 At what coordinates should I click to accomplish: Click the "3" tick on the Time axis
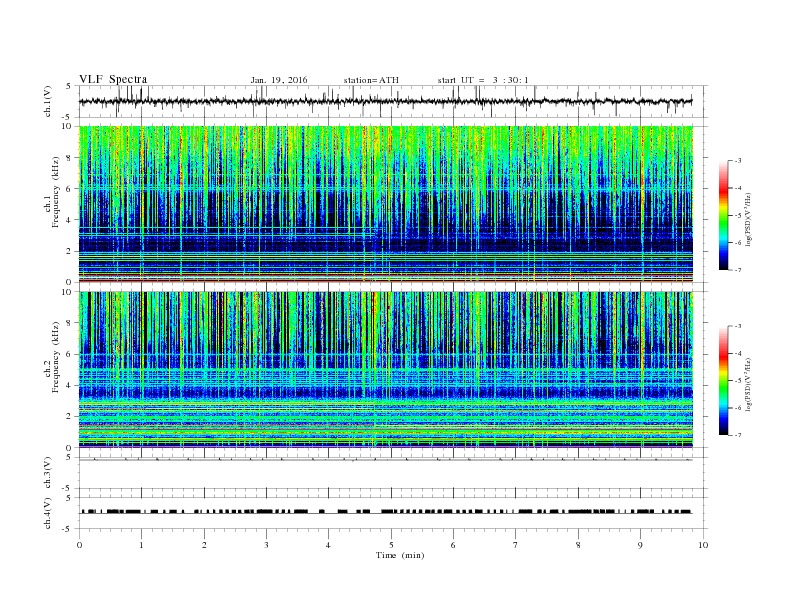pyautogui.click(x=266, y=545)
